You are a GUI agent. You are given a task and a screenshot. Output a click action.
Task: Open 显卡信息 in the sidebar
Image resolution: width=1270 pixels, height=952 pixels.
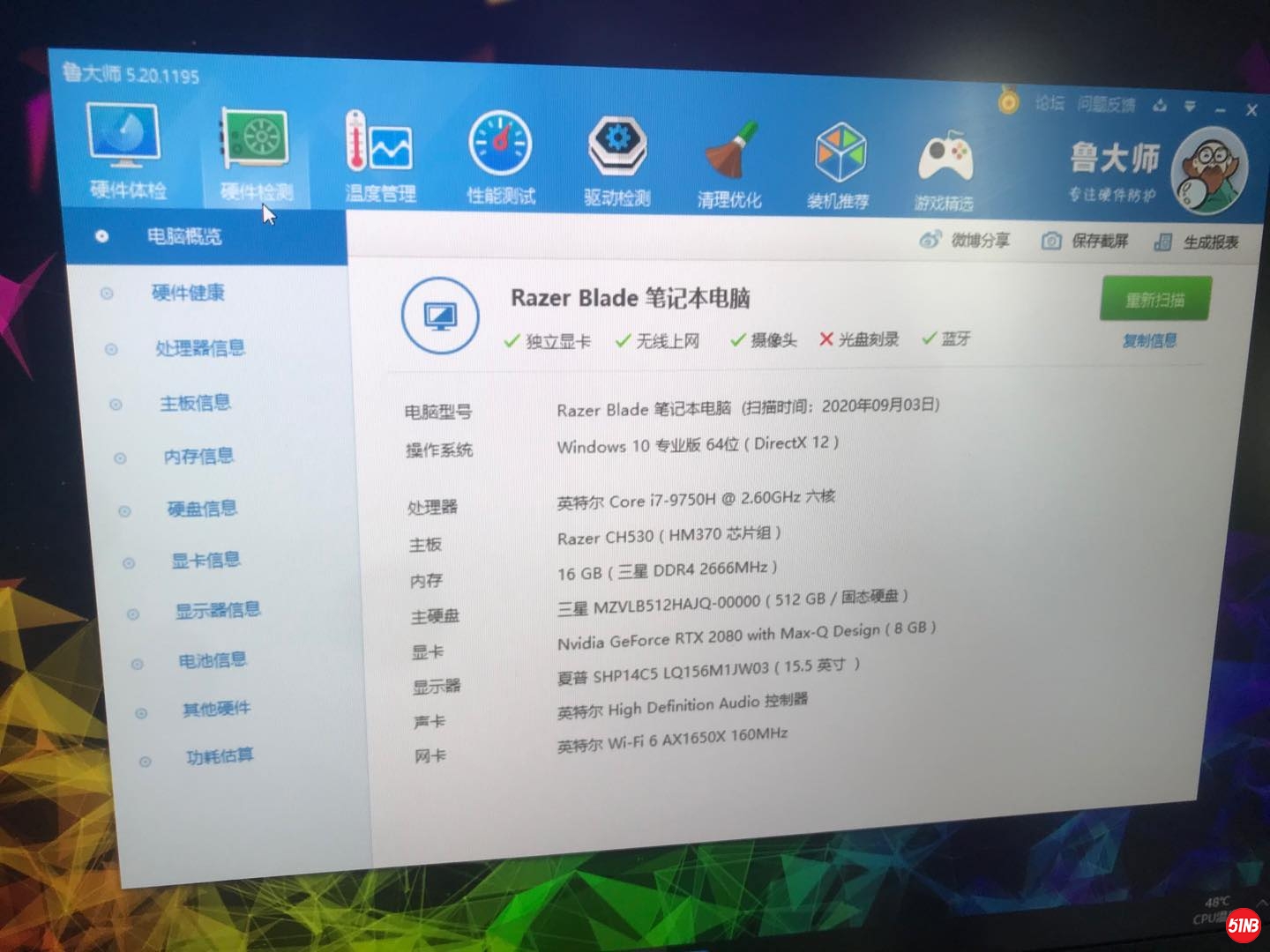click(205, 561)
